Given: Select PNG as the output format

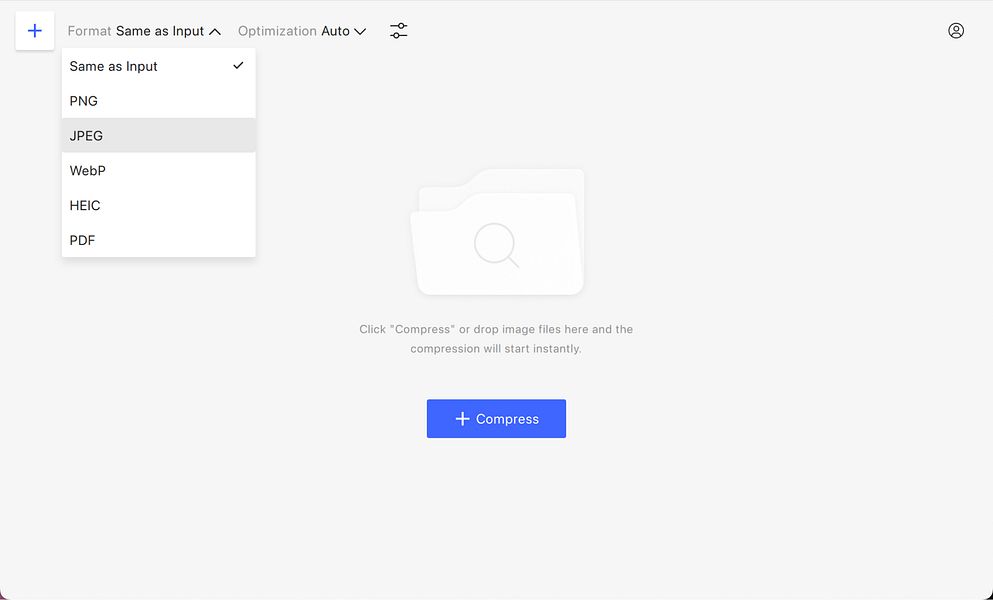Looking at the screenshot, I should [x=83, y=101].
